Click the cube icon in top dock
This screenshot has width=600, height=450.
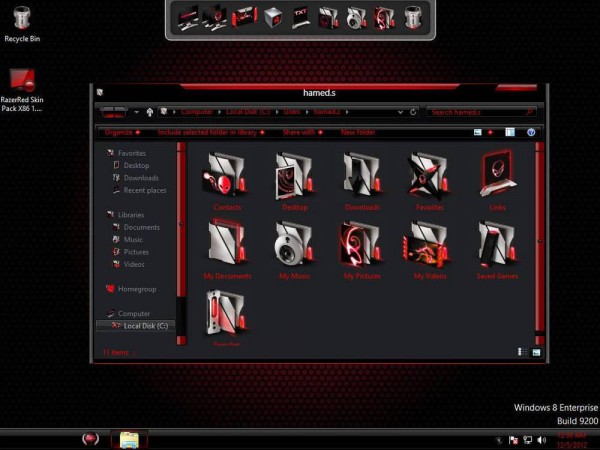[x=272, y=18]
